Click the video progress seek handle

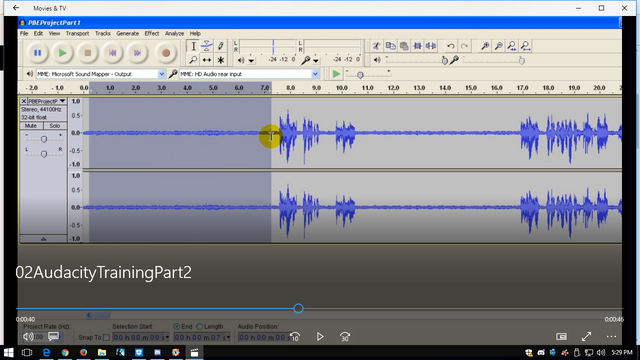[x=298, y=309]
